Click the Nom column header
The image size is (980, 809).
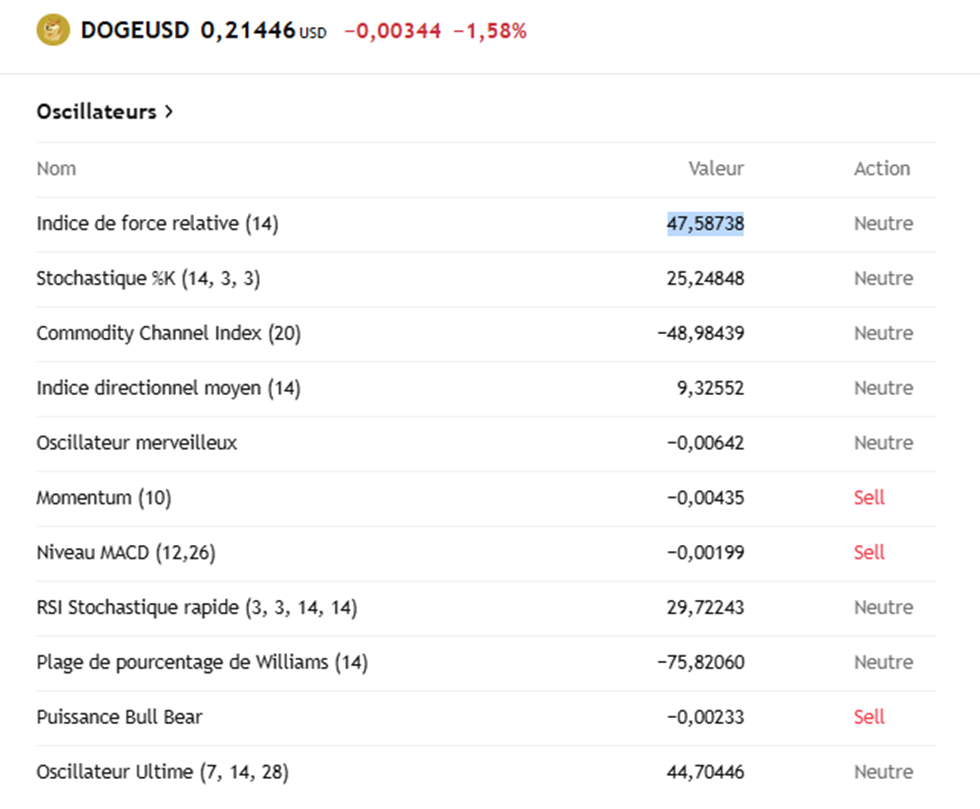pyautogui.click(x=56, y=169)
